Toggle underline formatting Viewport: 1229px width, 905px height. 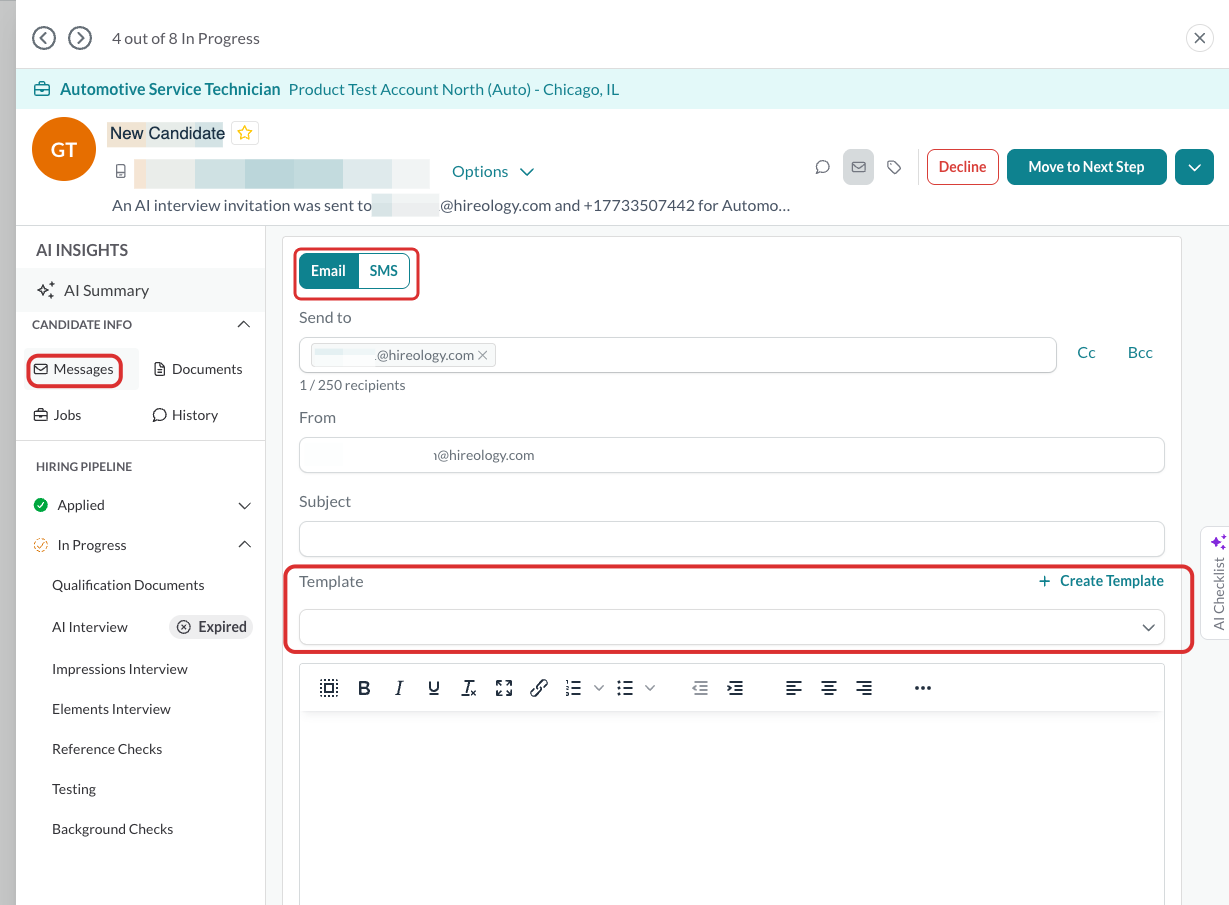434,688
